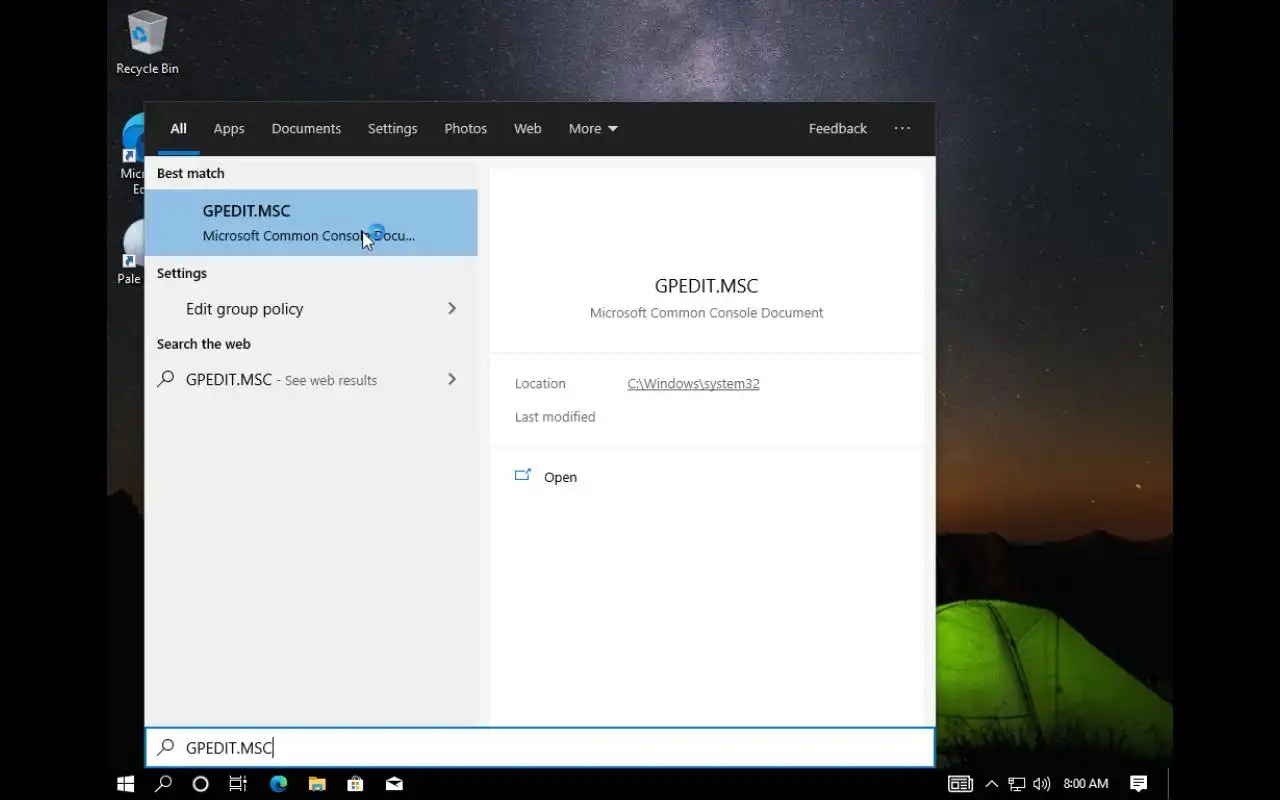Click the taskbar search magnifier icon
Screen dimensions: 1280x800
click(163, 783)
